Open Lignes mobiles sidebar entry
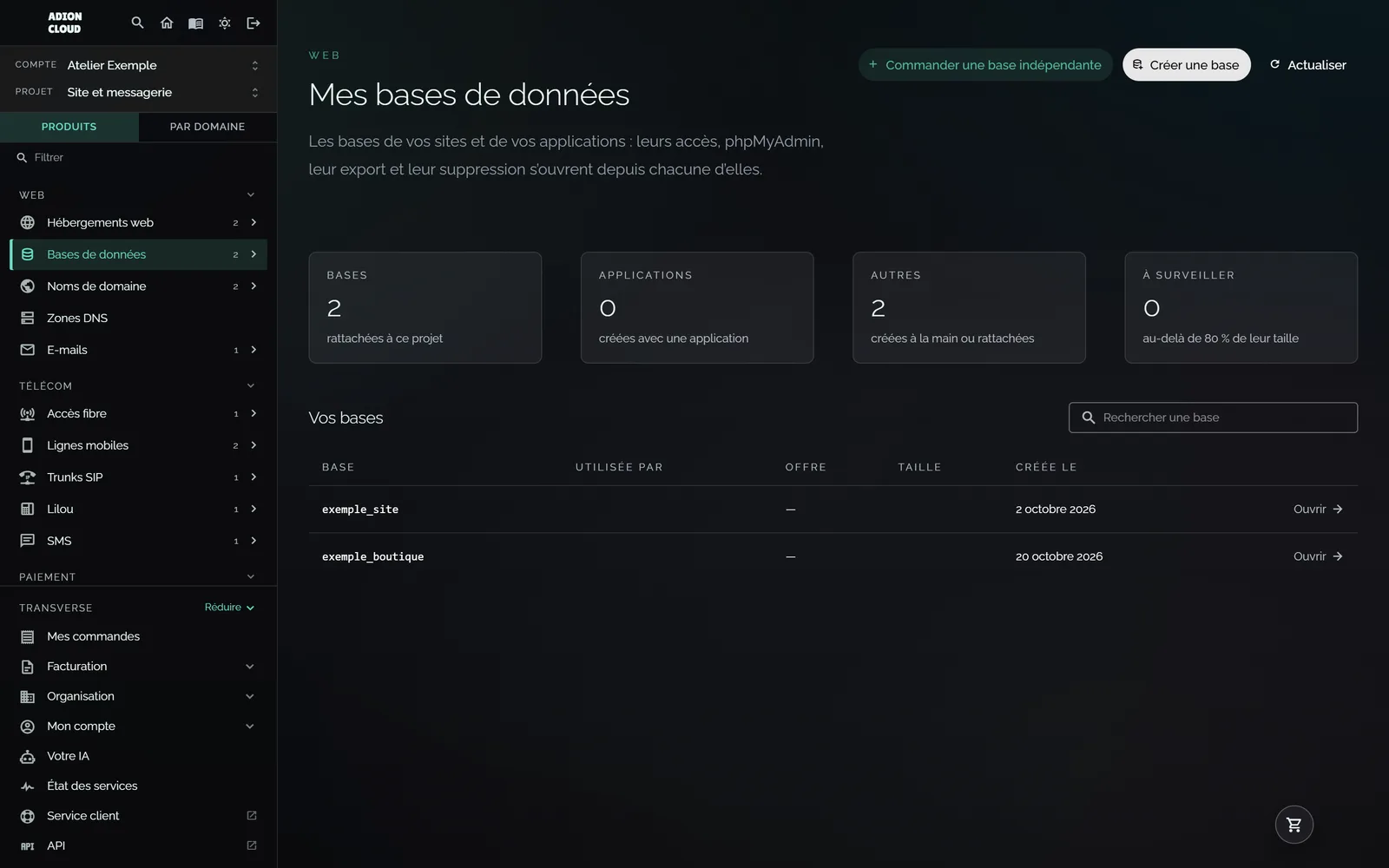The width and height of the screenshot is (1389, 868). 139,445
